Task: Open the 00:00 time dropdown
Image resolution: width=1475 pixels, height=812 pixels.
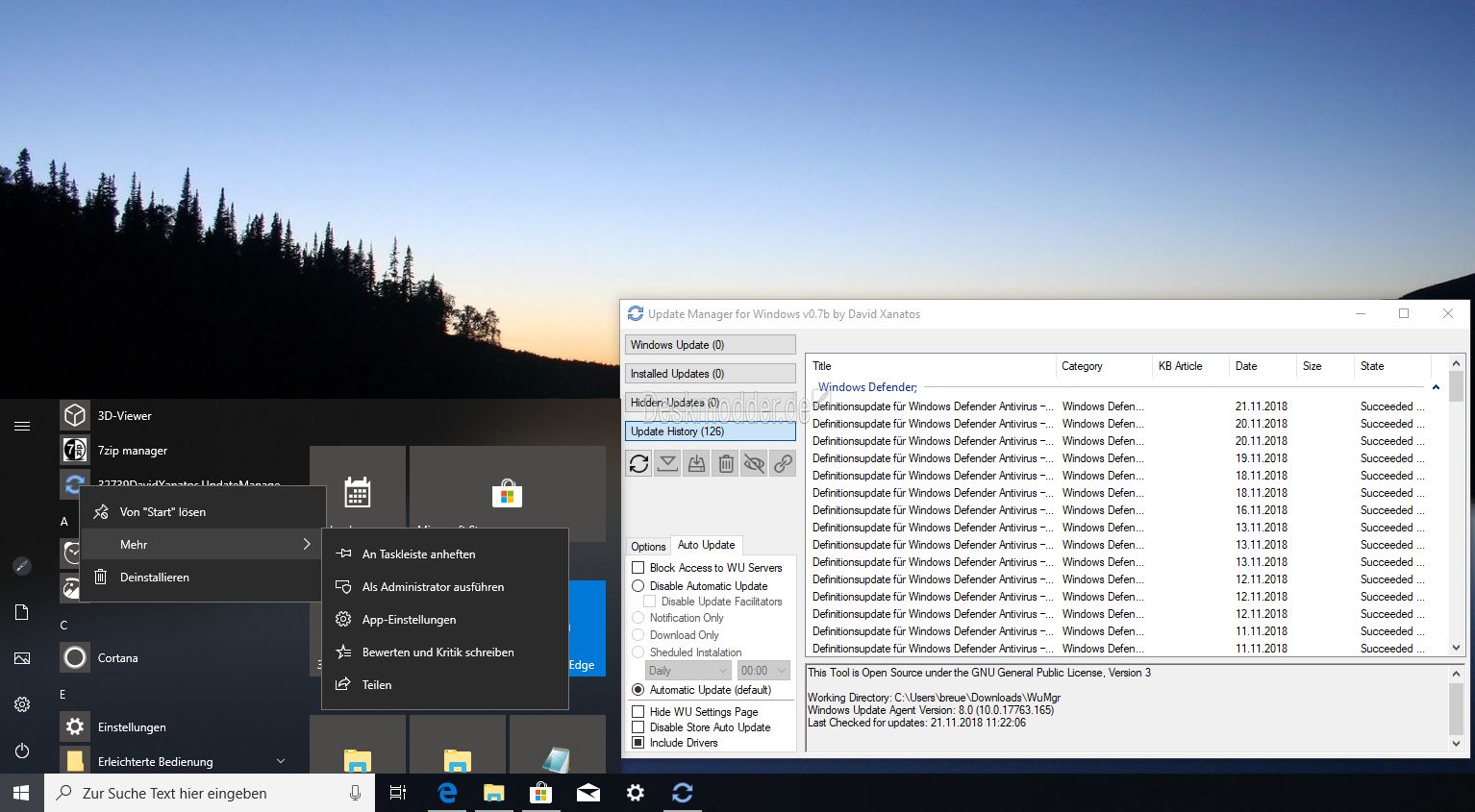Action: click(x=763, y=671)
